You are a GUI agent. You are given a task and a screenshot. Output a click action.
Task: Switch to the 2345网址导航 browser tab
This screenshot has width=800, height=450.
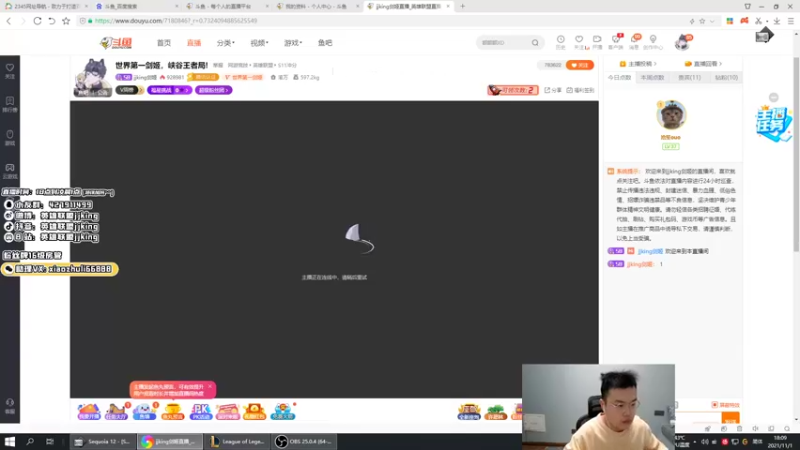(46, 6)
